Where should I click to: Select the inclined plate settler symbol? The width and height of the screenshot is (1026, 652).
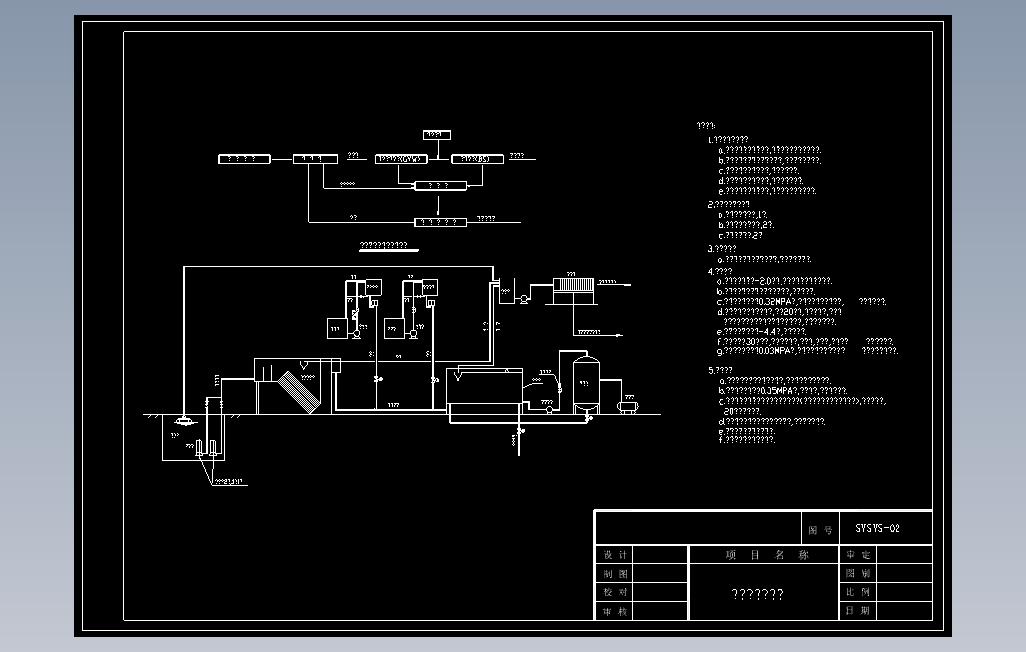click(300, 392)
